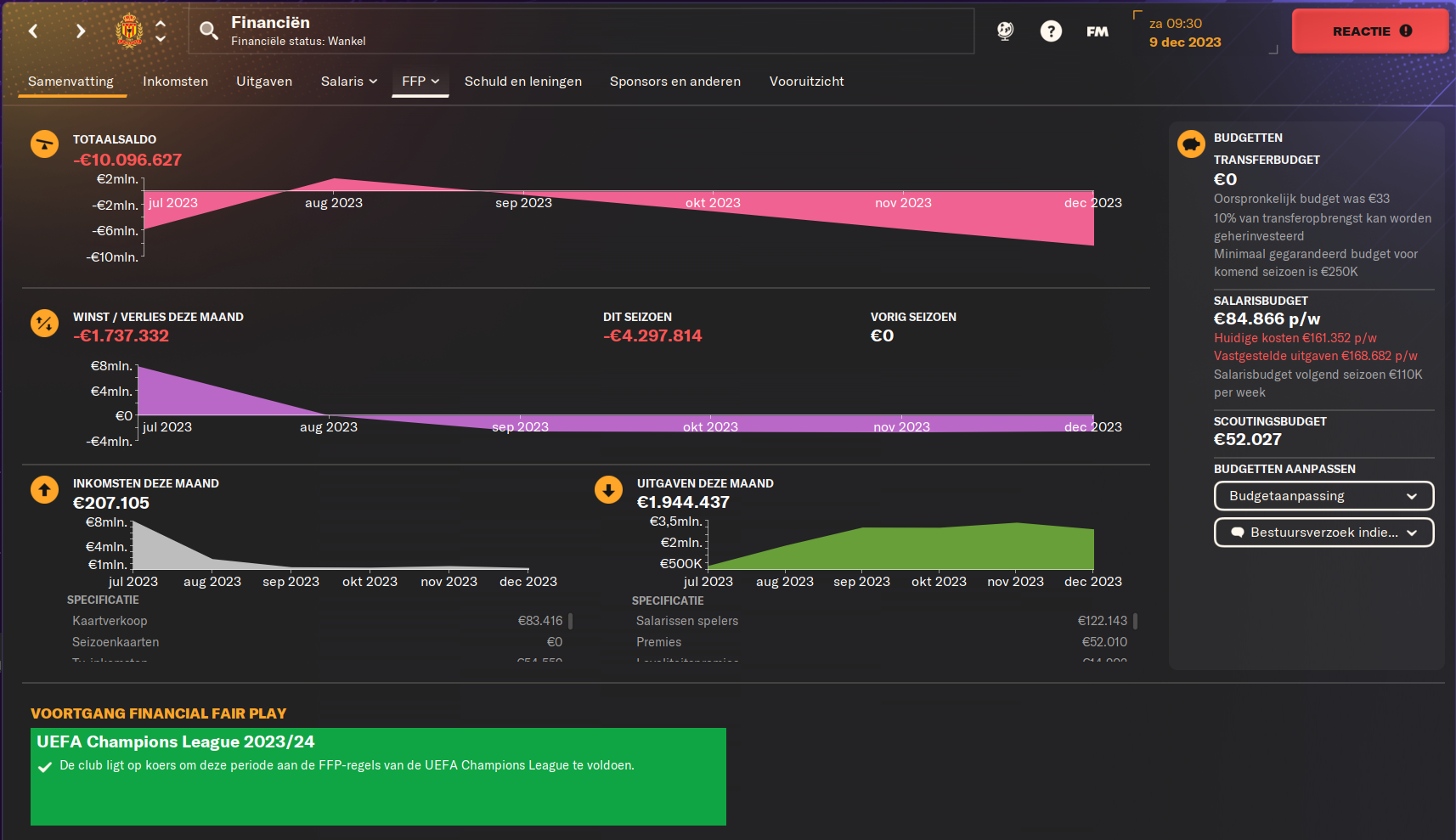This screenshot has height=840, width=1456.
Task: Click the green Uitgaven deze maand chart
Action: tap(900, 546)
